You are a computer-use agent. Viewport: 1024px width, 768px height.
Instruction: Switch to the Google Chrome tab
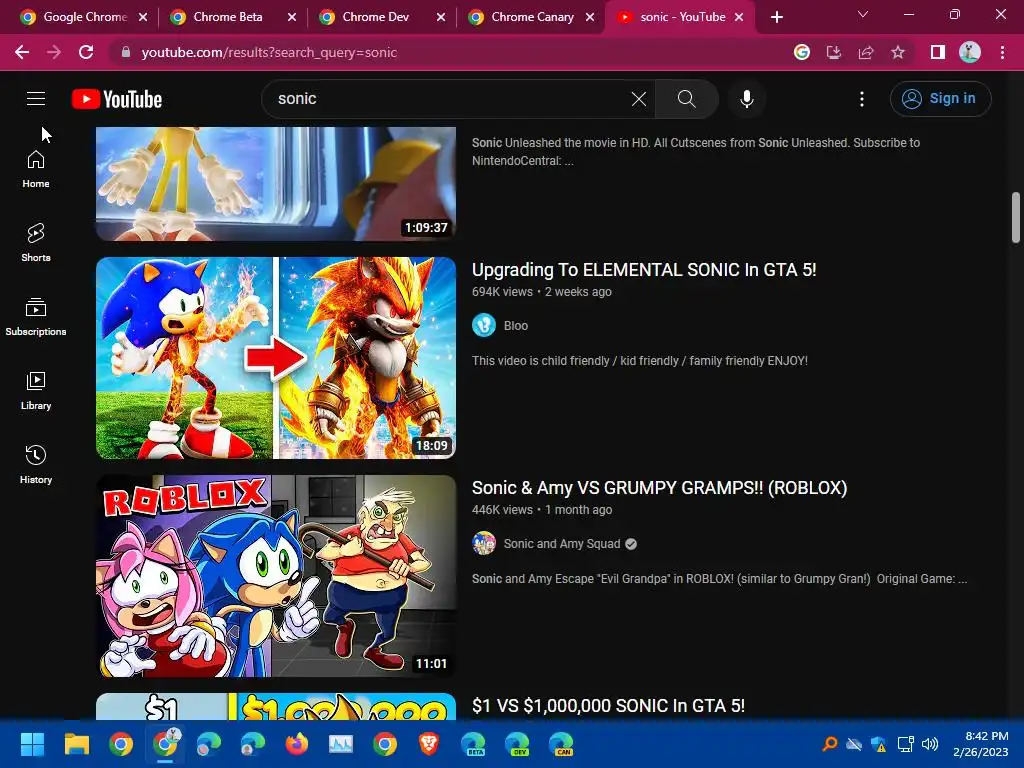point(84,17)
